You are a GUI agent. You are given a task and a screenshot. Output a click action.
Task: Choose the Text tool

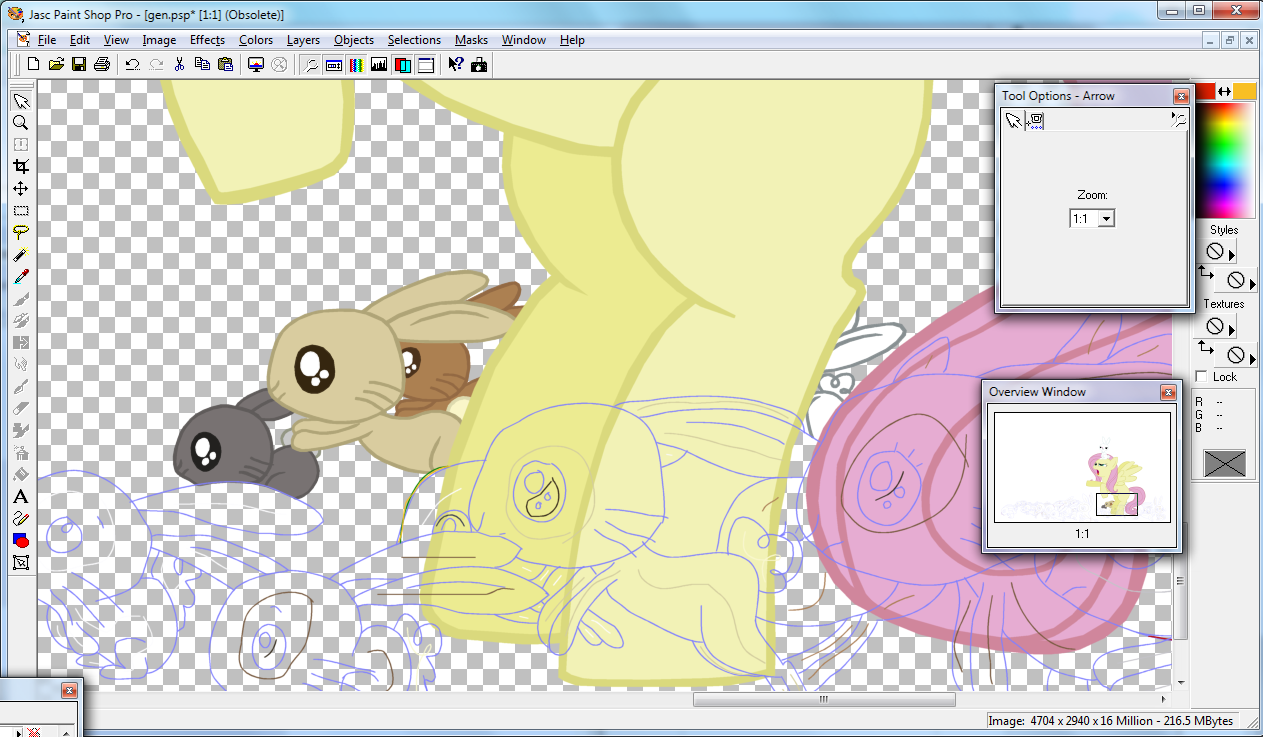point(20,497)
